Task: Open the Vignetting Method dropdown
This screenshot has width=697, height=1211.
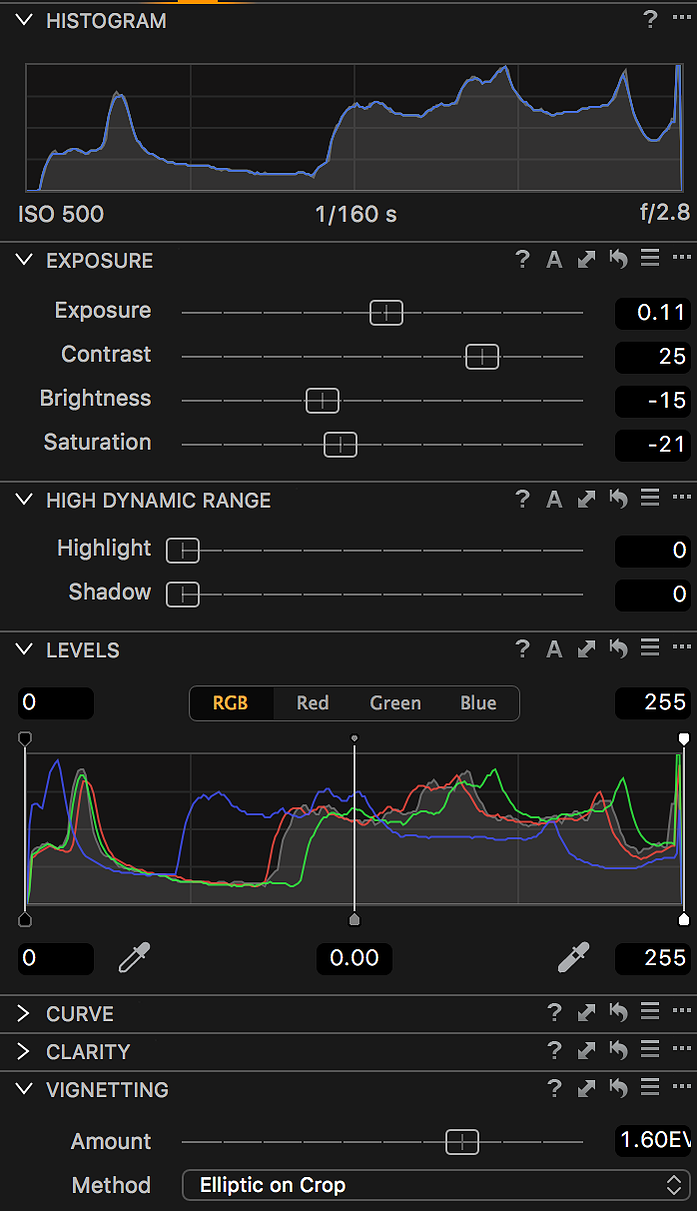Action: click(x=436, y=1185)
